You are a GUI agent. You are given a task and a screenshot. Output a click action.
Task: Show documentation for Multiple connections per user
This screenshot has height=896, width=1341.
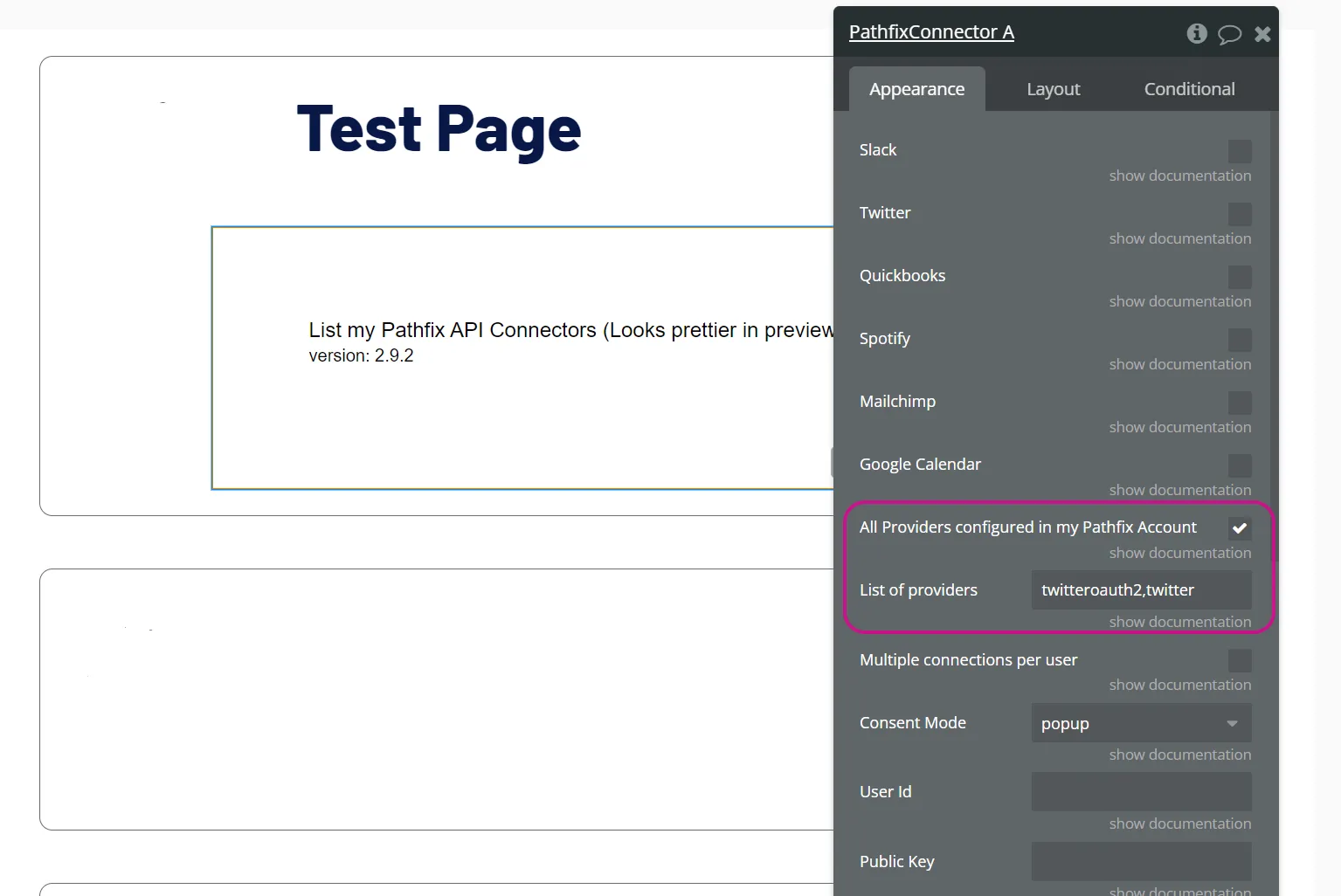pos(1180,685)
